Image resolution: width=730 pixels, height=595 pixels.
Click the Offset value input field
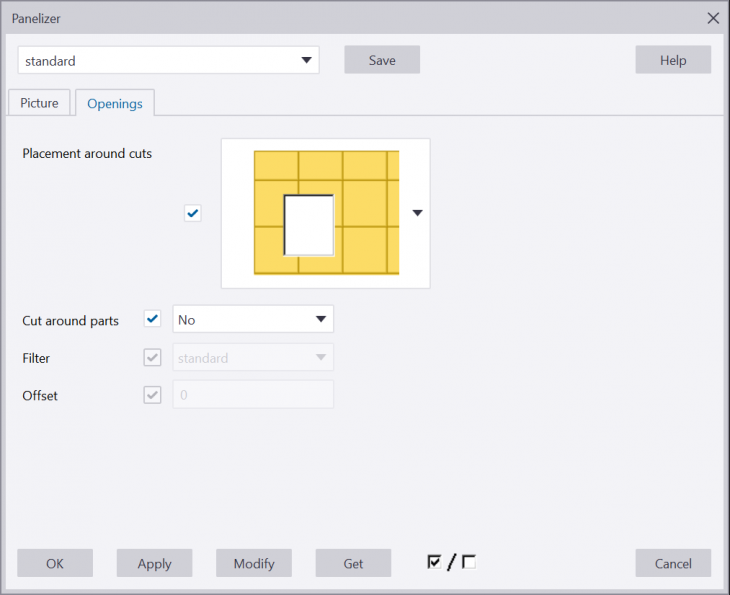(253, 395)
